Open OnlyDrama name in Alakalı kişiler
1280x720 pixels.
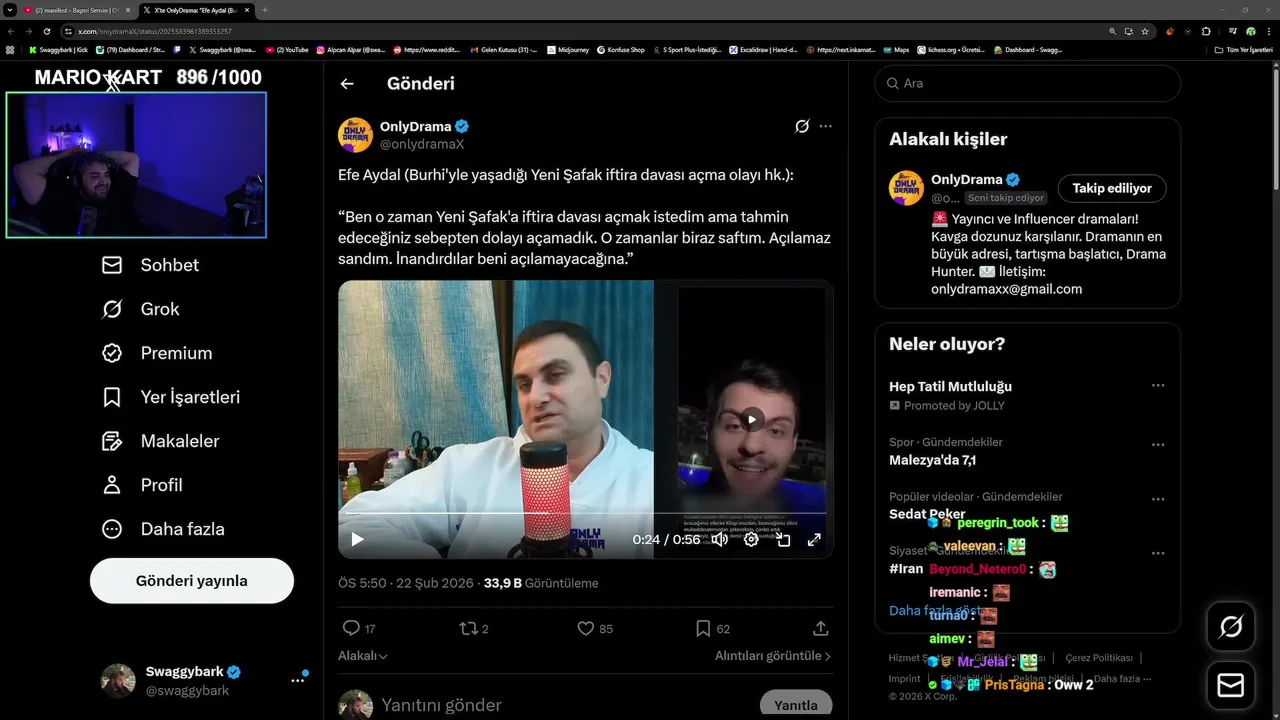[x=966, y=180]
